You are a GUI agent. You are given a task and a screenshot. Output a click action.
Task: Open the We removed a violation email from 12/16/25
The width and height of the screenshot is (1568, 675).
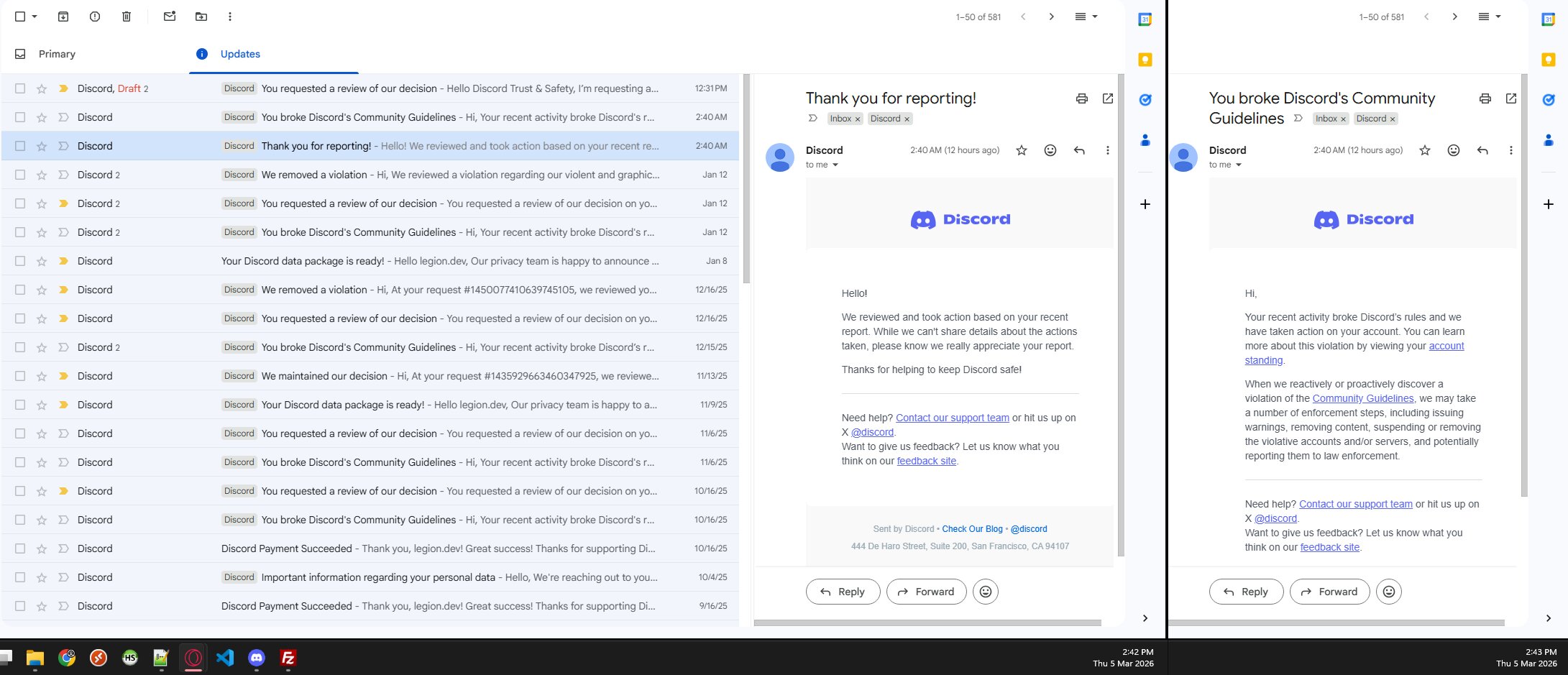point(370,290)
